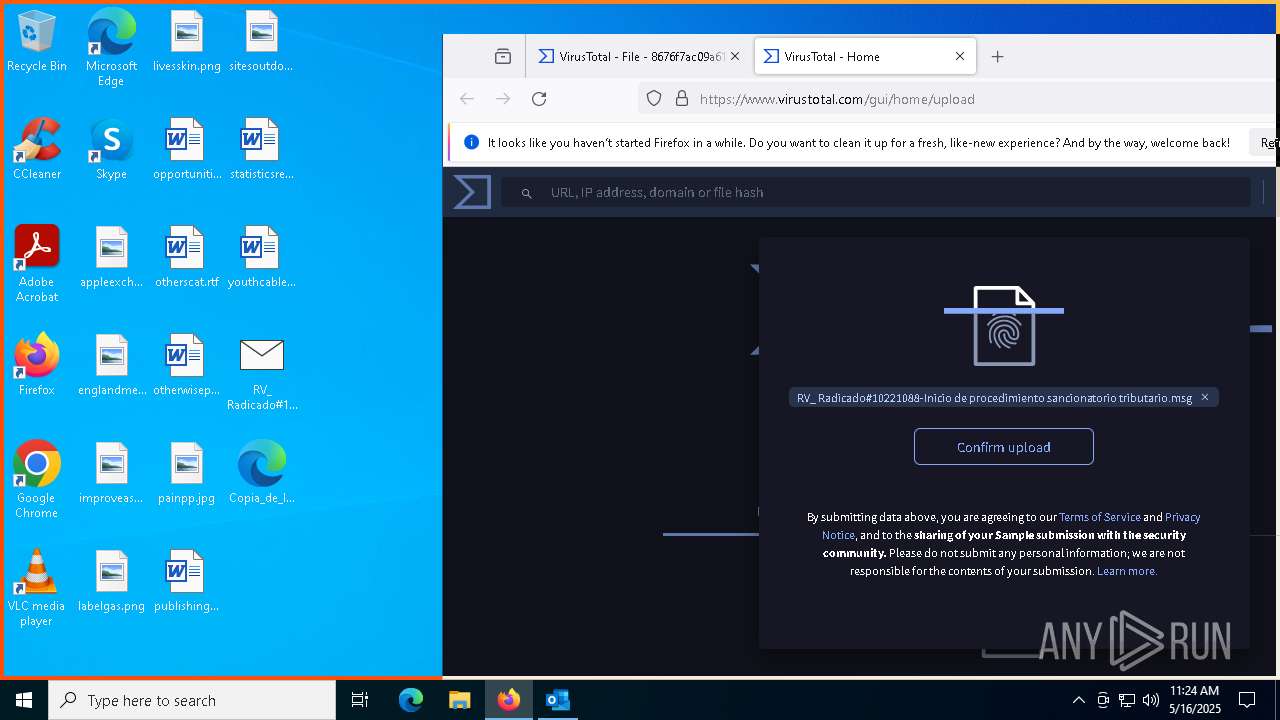Remove the selected .msg file chip

(1205, 397)
